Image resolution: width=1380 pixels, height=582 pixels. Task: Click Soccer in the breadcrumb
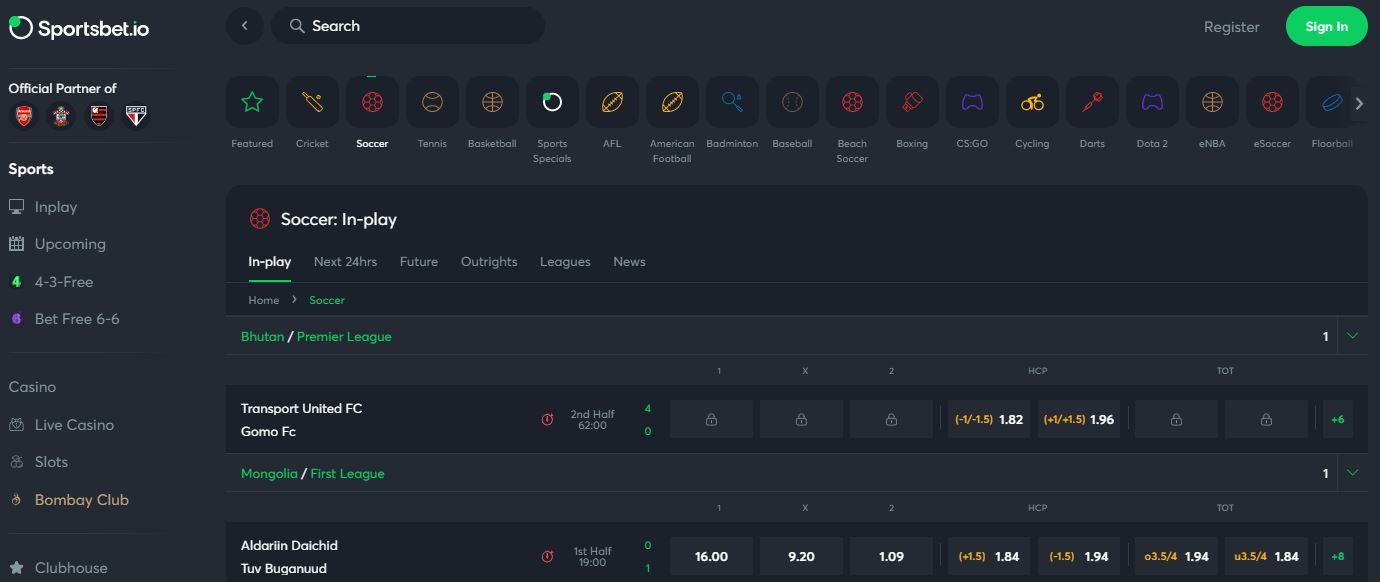click(327, 300)
